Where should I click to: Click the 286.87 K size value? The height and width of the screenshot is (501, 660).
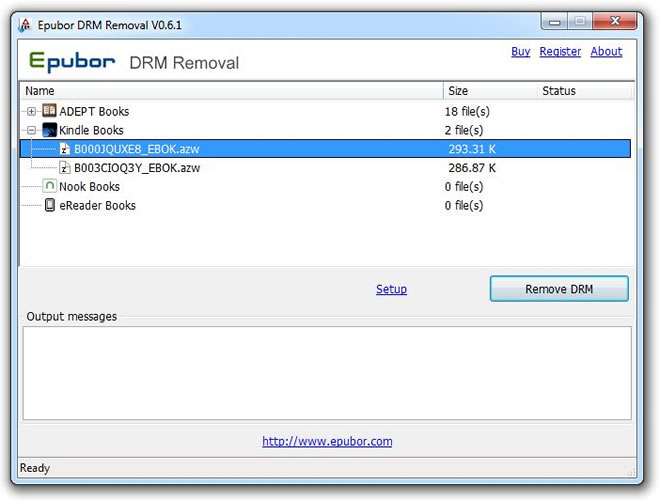click(472, 168)
